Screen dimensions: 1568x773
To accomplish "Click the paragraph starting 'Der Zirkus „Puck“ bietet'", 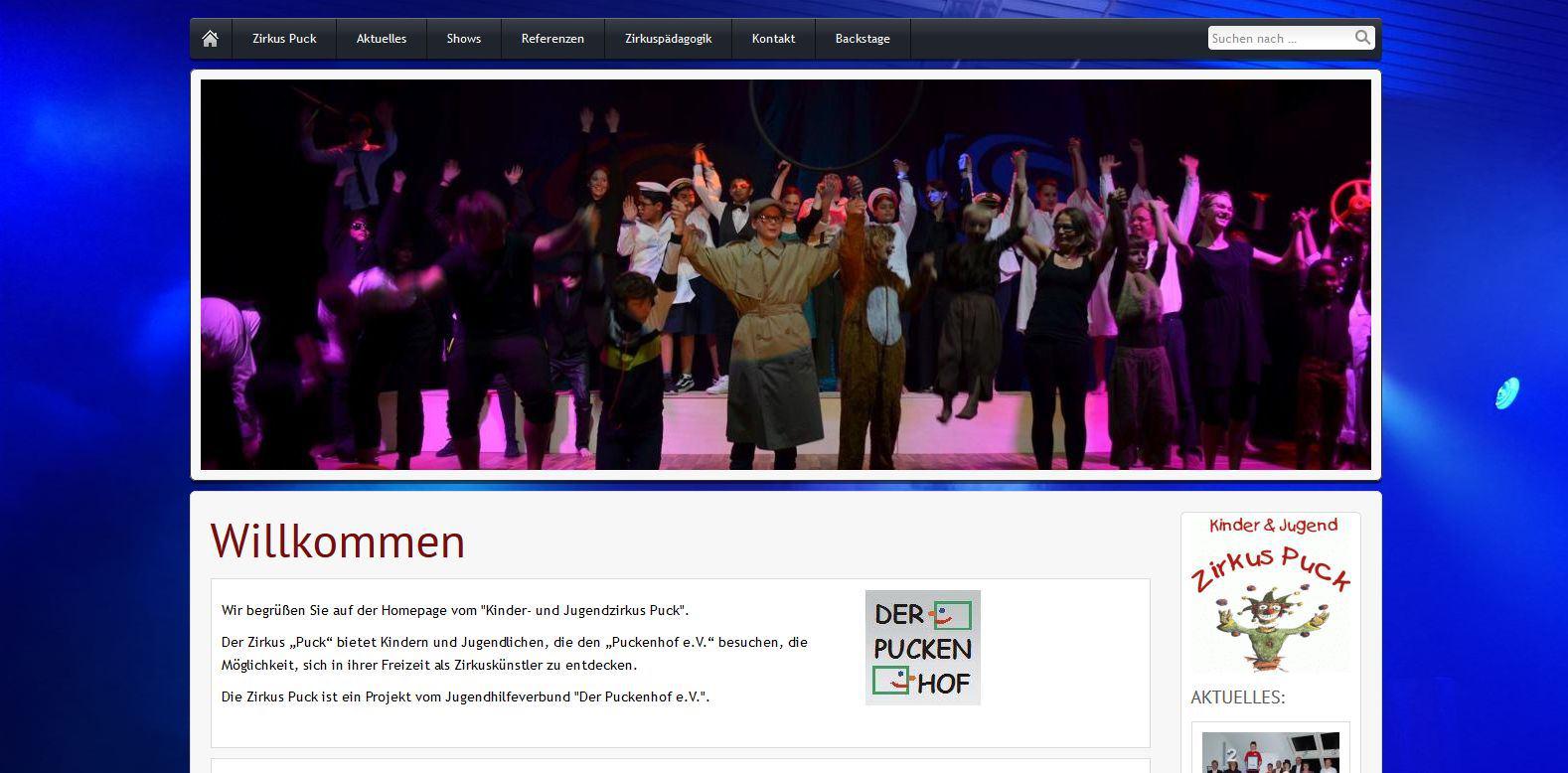I will point(514,654).
